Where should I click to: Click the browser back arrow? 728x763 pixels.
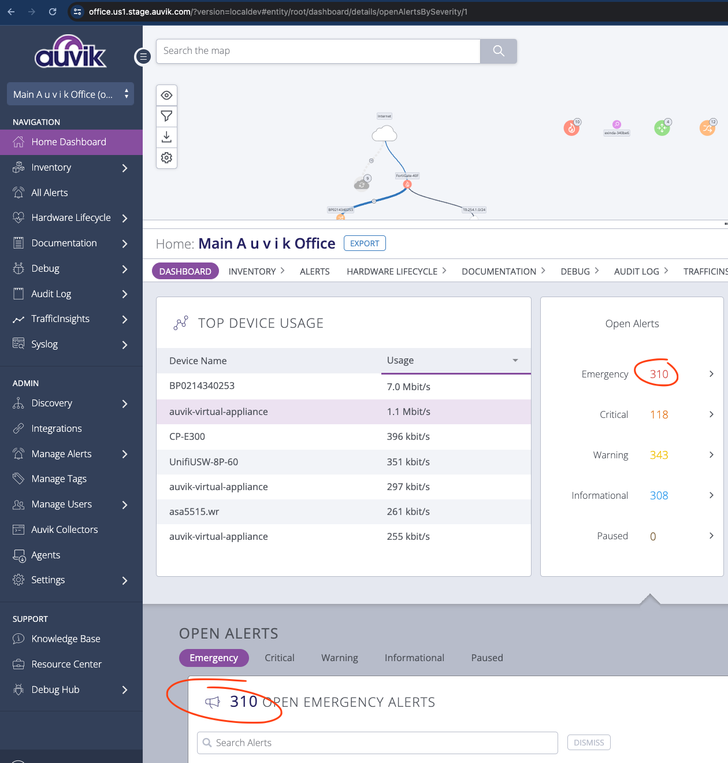(11, 12)
